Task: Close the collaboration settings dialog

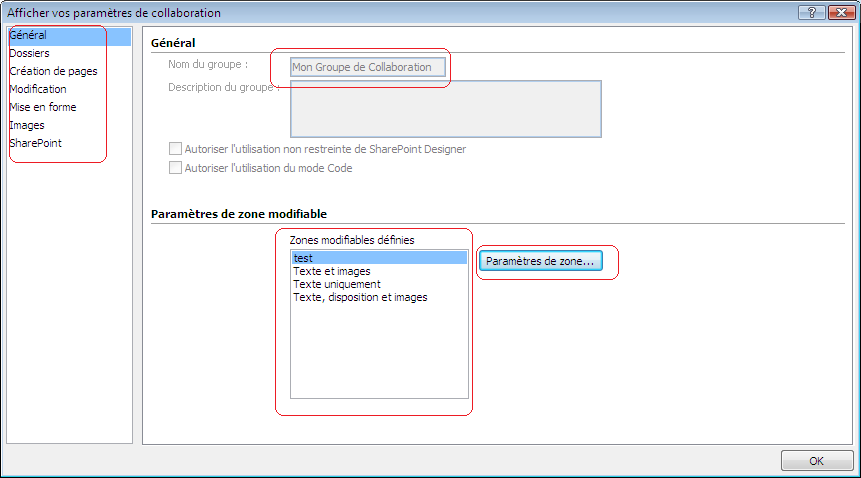Action: [x=838, y=12]
